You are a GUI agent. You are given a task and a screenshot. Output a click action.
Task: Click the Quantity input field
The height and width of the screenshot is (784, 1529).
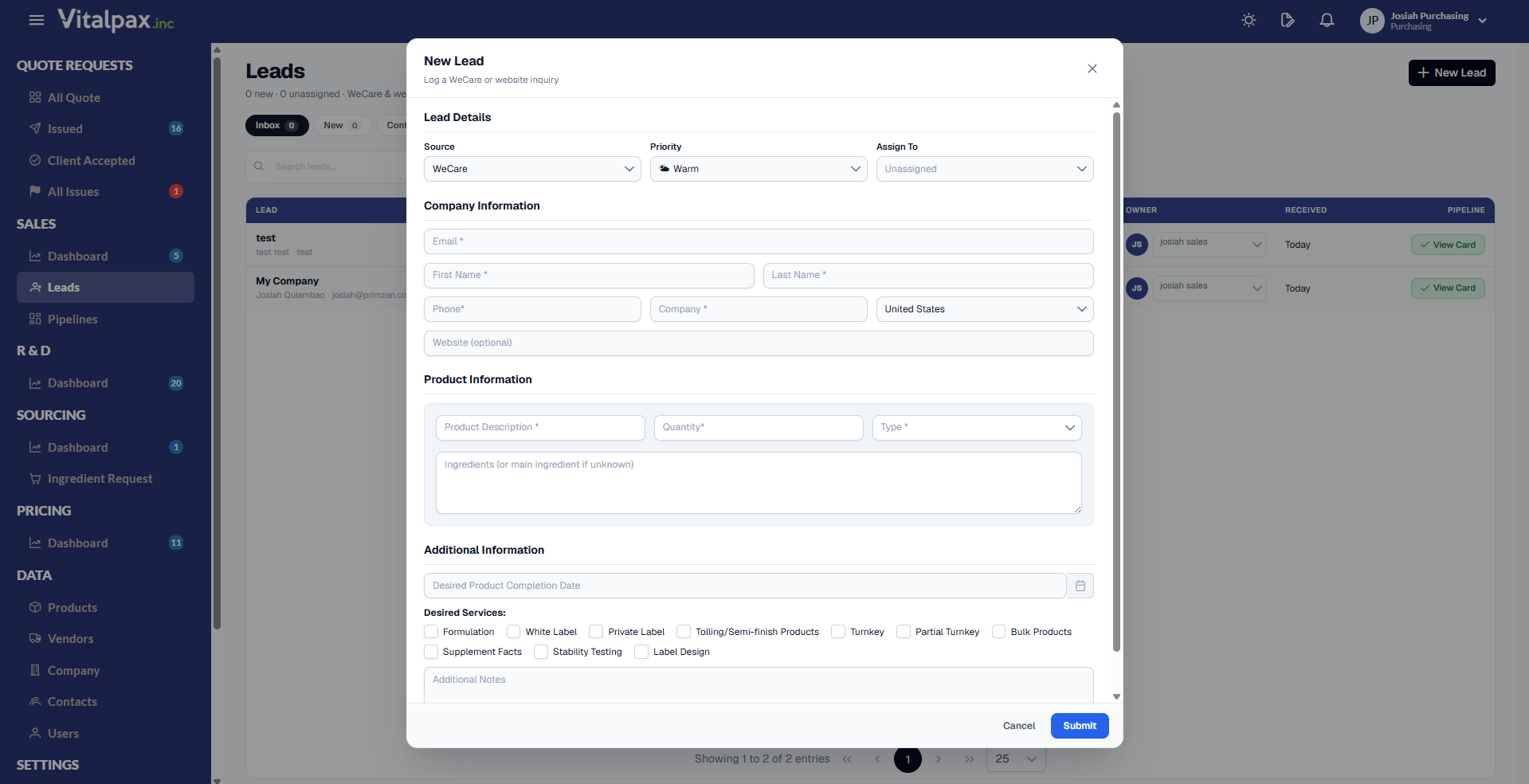tap(759, 428)
